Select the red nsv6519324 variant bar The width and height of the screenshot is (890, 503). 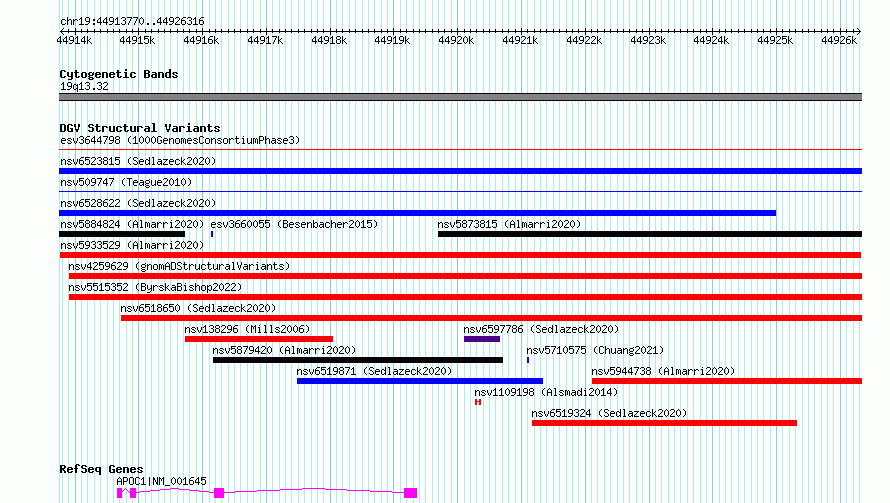664,423
